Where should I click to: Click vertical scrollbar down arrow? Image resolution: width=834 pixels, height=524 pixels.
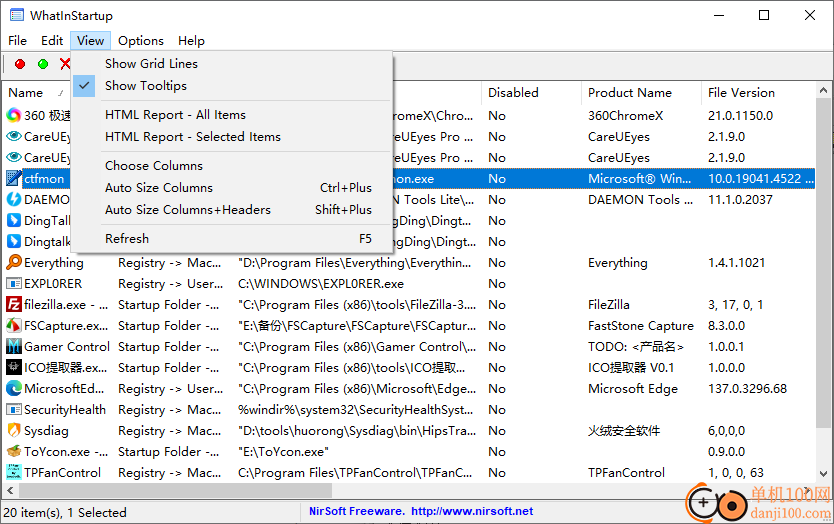coord(823,473)
